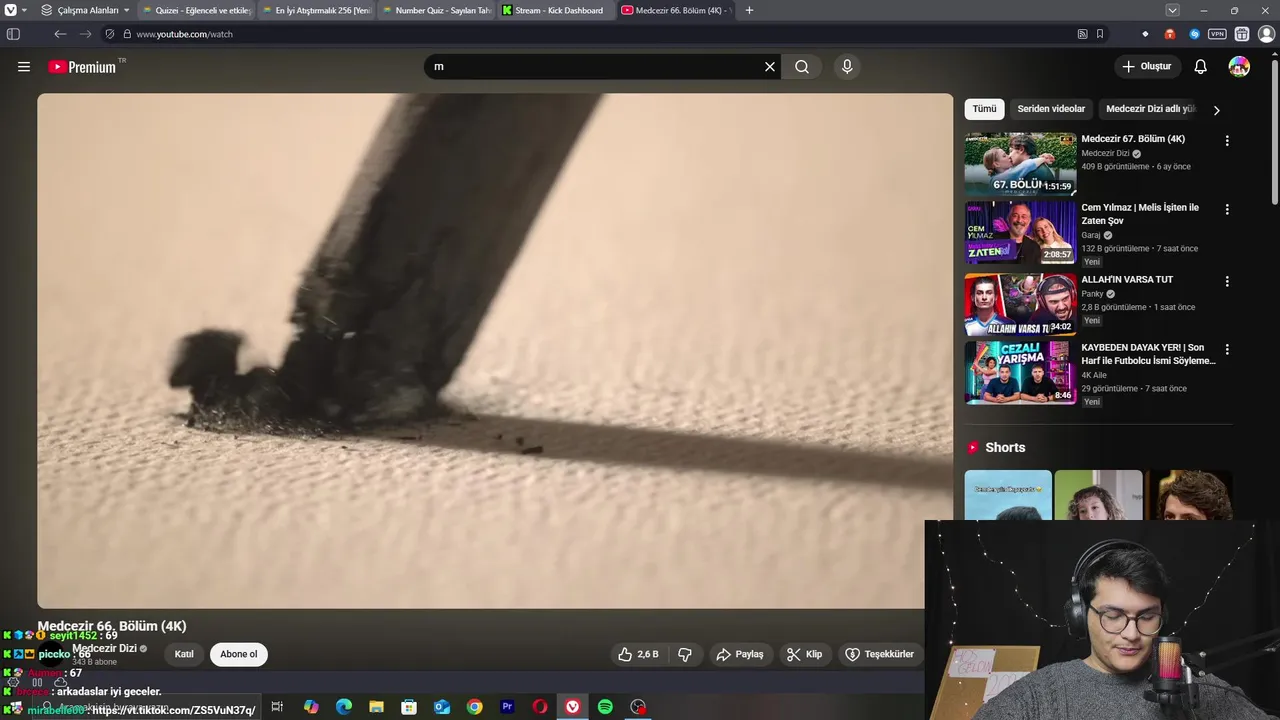Go forward in browser history
The image size is (1280, 720).
tap(85, 34)
